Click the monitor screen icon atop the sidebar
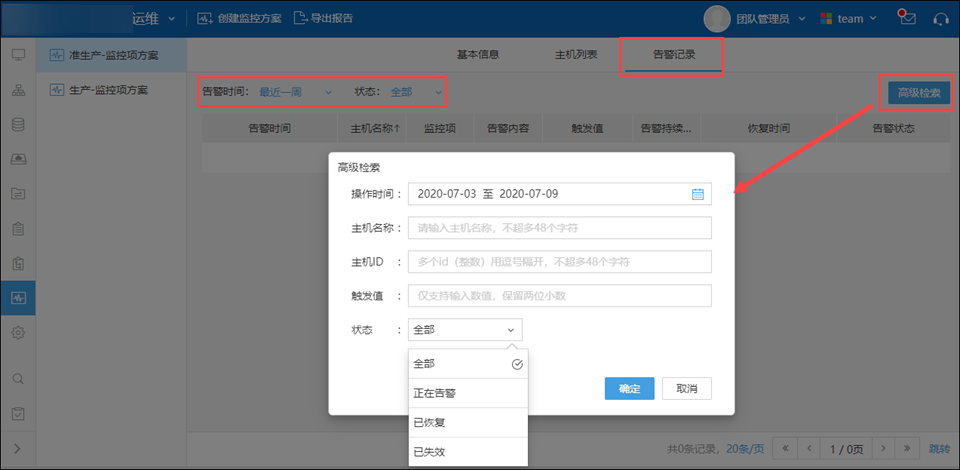The height and width of the screenshot is (470, 960). pyautogui.click(x=18, y=54)
